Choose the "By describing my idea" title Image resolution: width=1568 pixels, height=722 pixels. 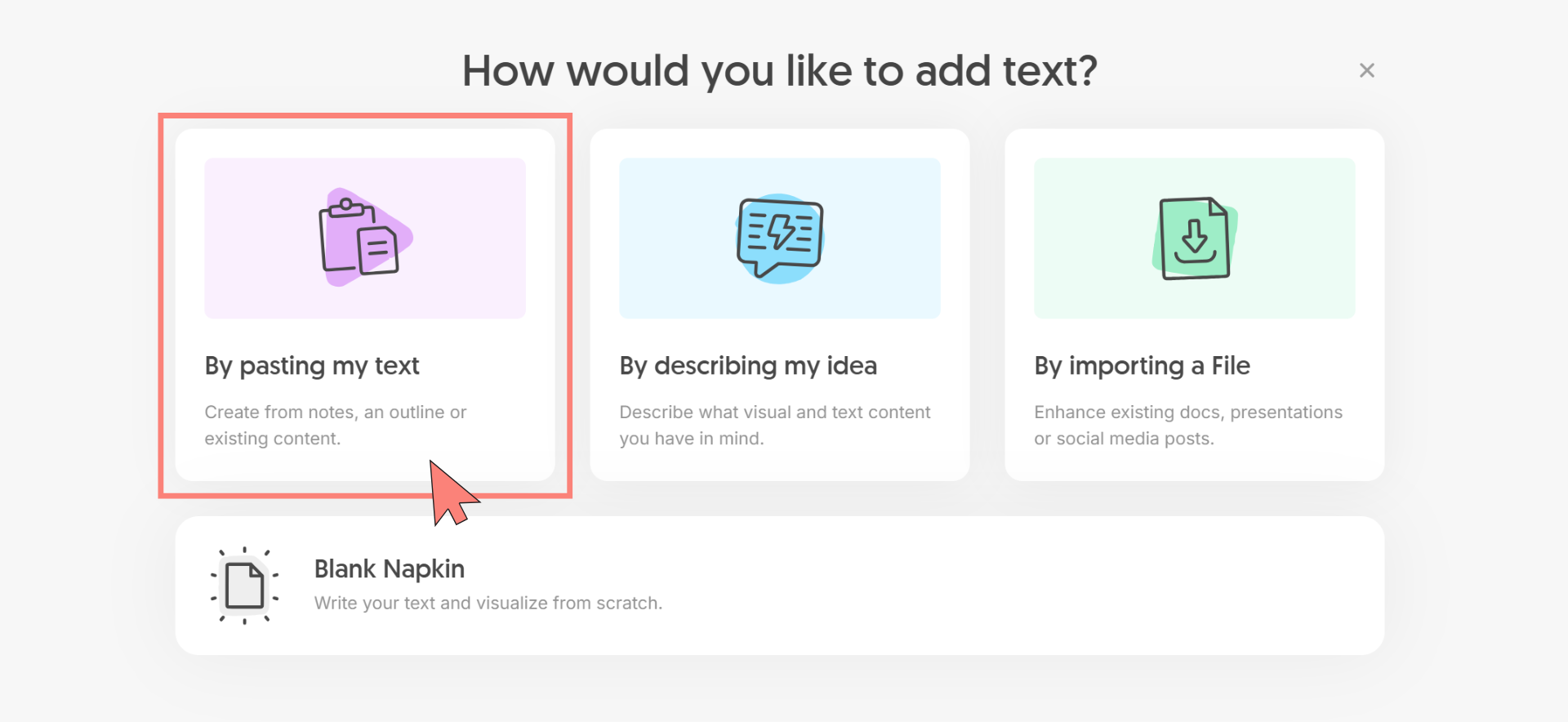[x=748, y=366]
